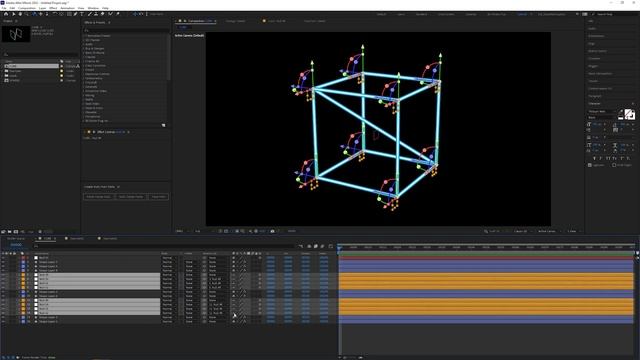Click the fill color swatch in Character panel
This screenshot has width=640, height=360.
(x=627, y=113)
